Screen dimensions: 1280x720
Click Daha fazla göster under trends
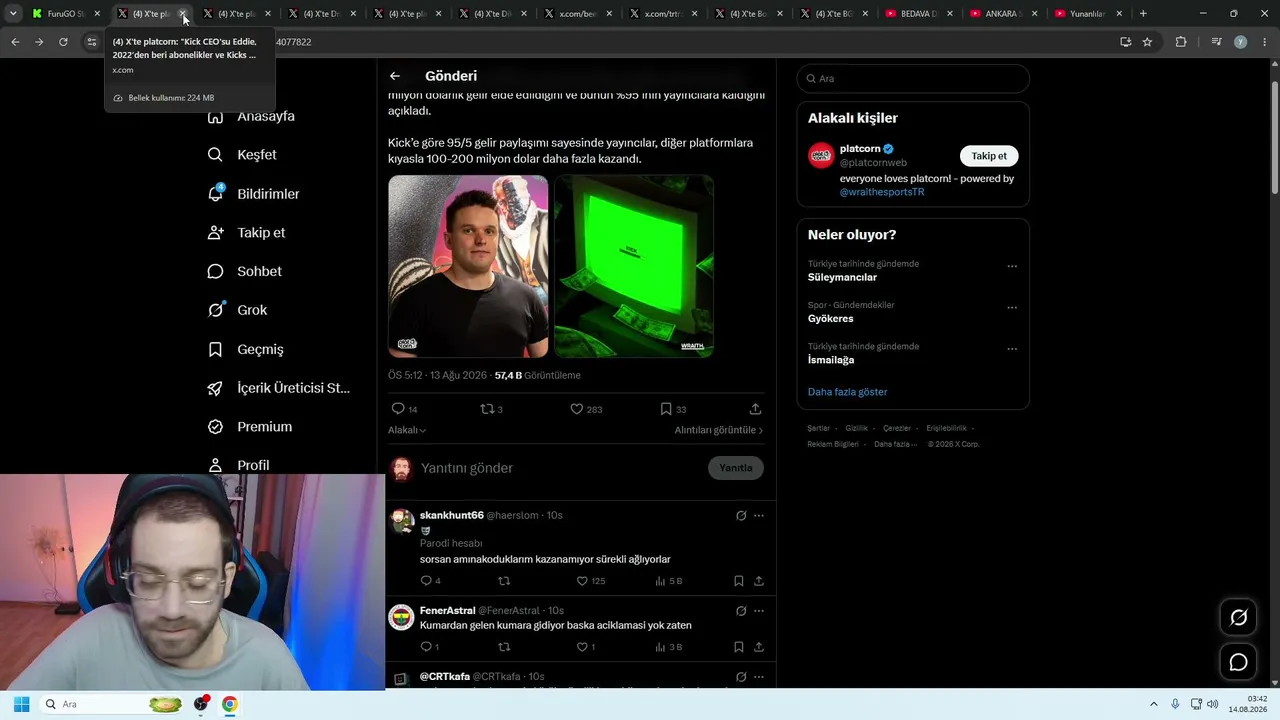847,392
